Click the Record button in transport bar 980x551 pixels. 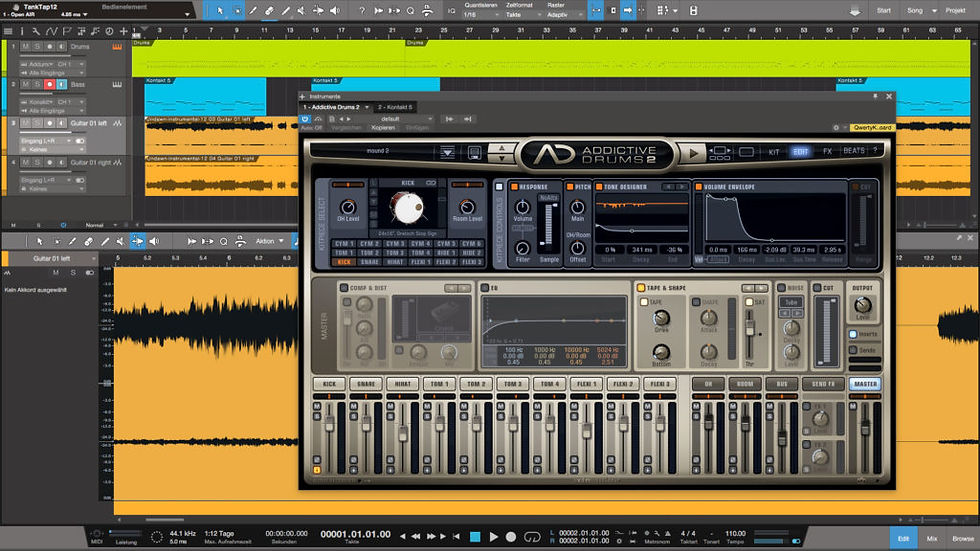[x=511, y=536]
